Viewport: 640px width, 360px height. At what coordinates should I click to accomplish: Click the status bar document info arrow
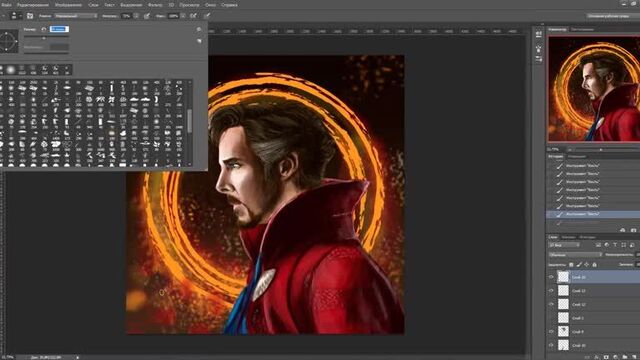[77, 357]
